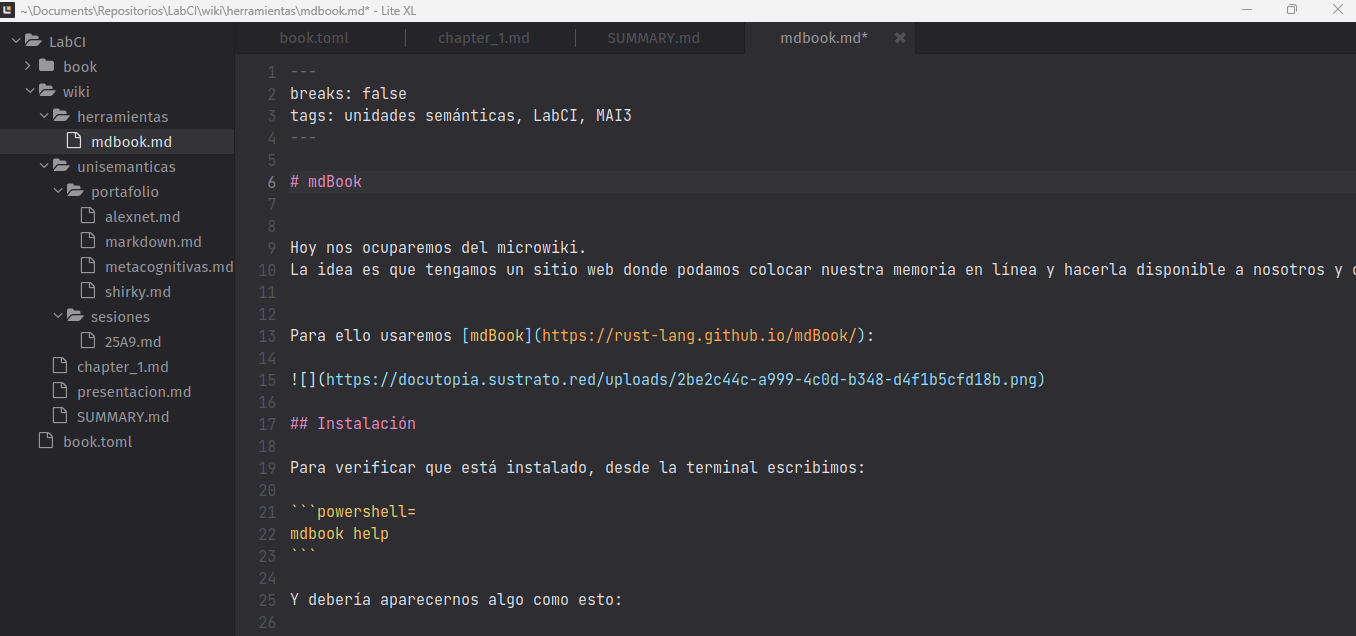Click the unisemanticas folder icon
Screen dimensions: 1356x636
(x=61, y=166)
